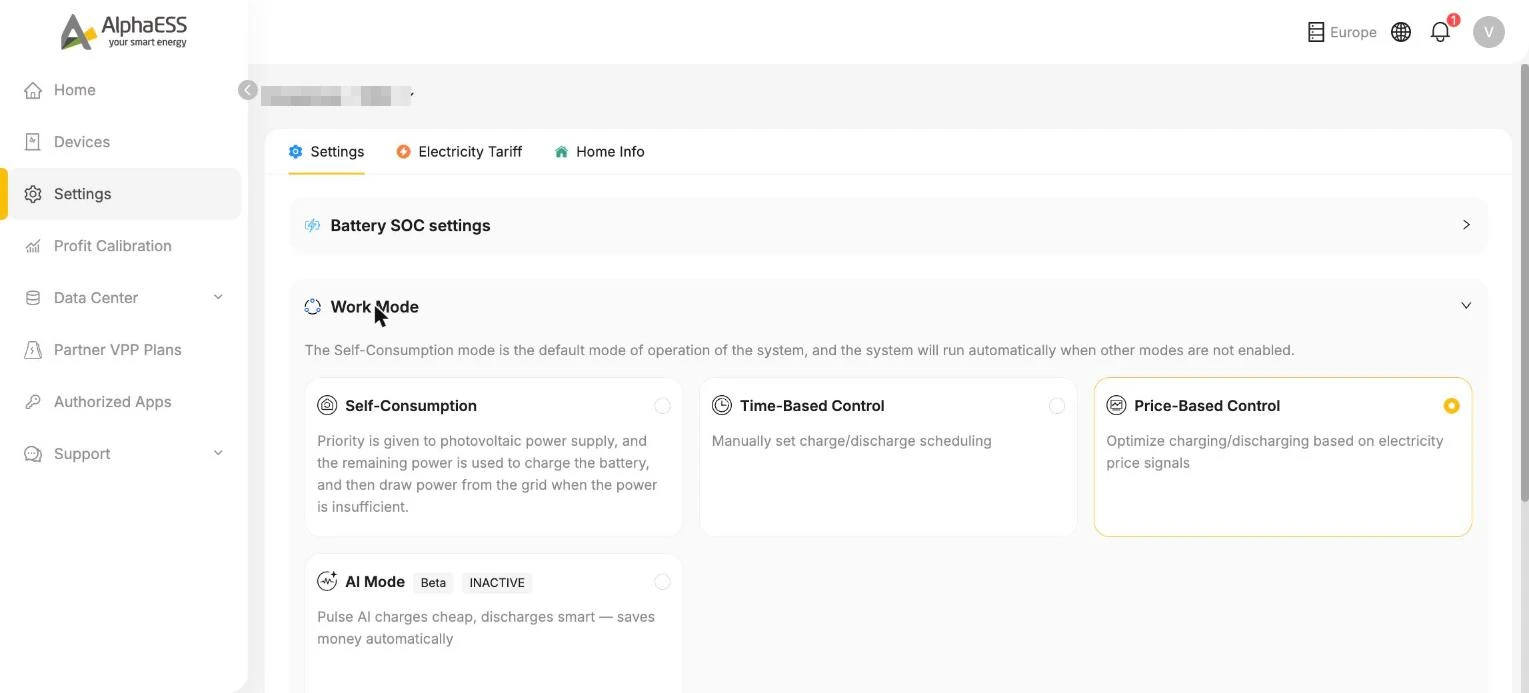The image size is (1529, 693).
Task: Click the Data Center database icon
Action: (x=33, y=298)
